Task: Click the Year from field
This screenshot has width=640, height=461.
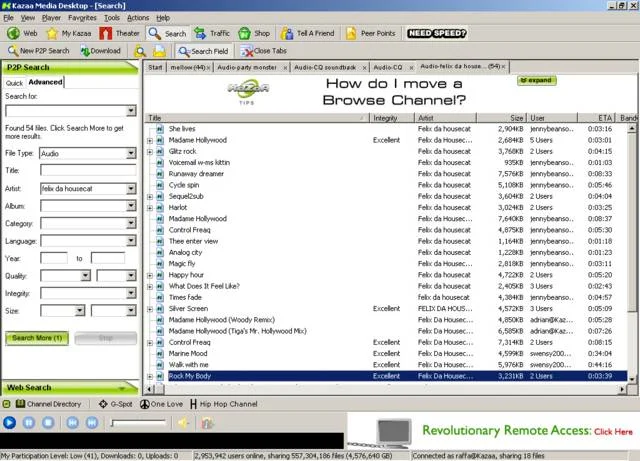Action: click(54, 258)
